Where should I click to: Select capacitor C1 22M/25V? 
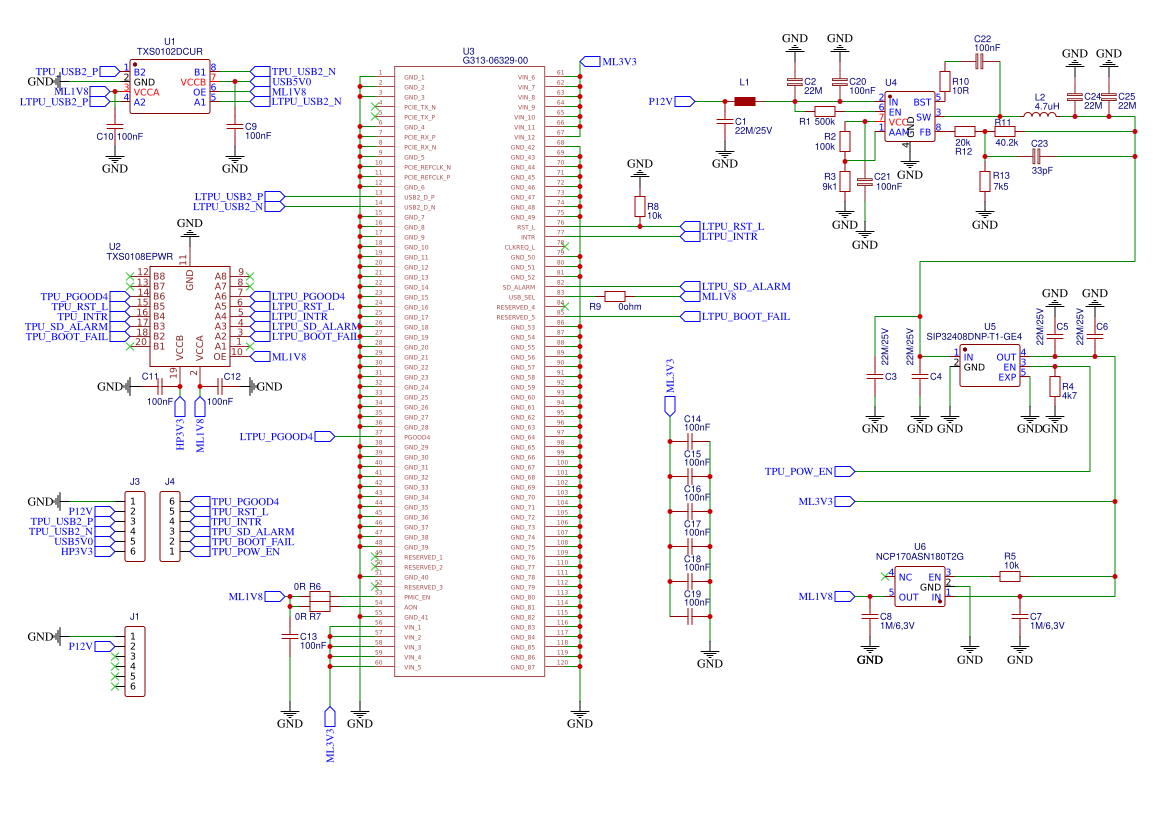725,121
